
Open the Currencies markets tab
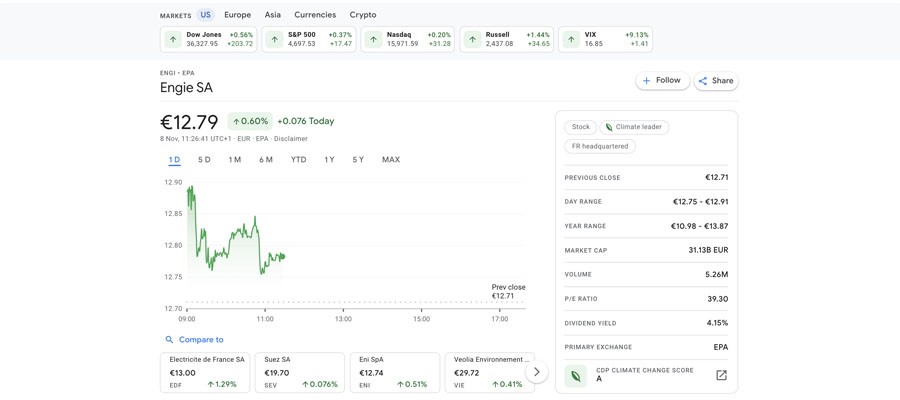[x=315, y=15]
